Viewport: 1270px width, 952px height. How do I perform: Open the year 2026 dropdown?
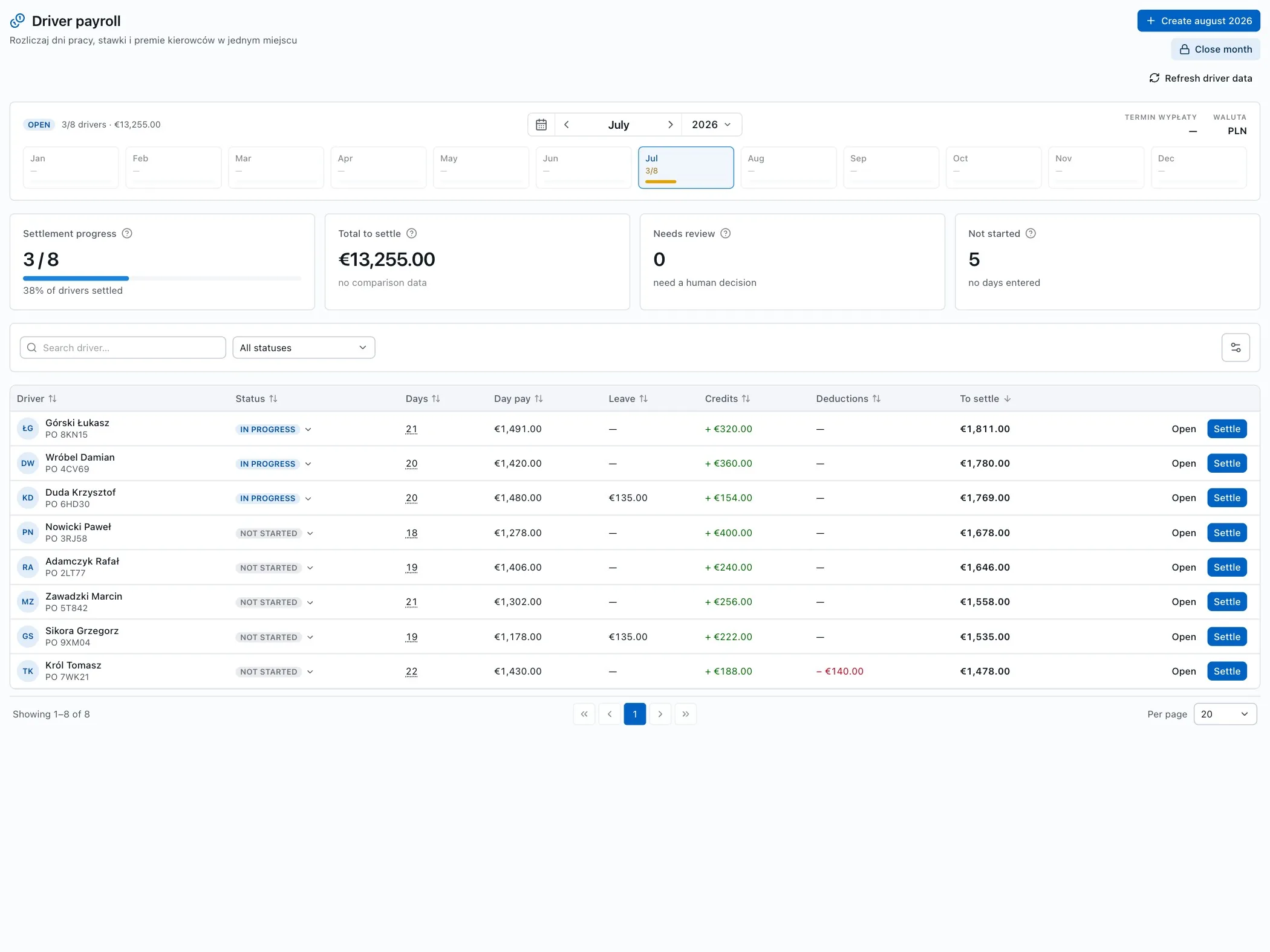pyautogui.click(x=711, y=125)
